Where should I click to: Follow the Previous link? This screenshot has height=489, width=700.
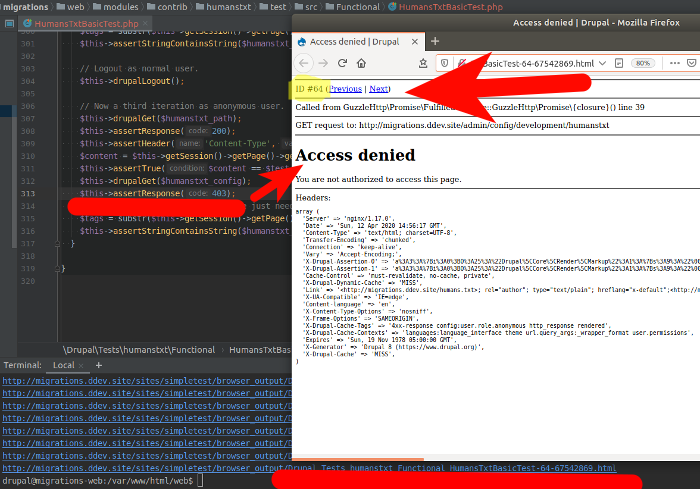pos(347,89)
